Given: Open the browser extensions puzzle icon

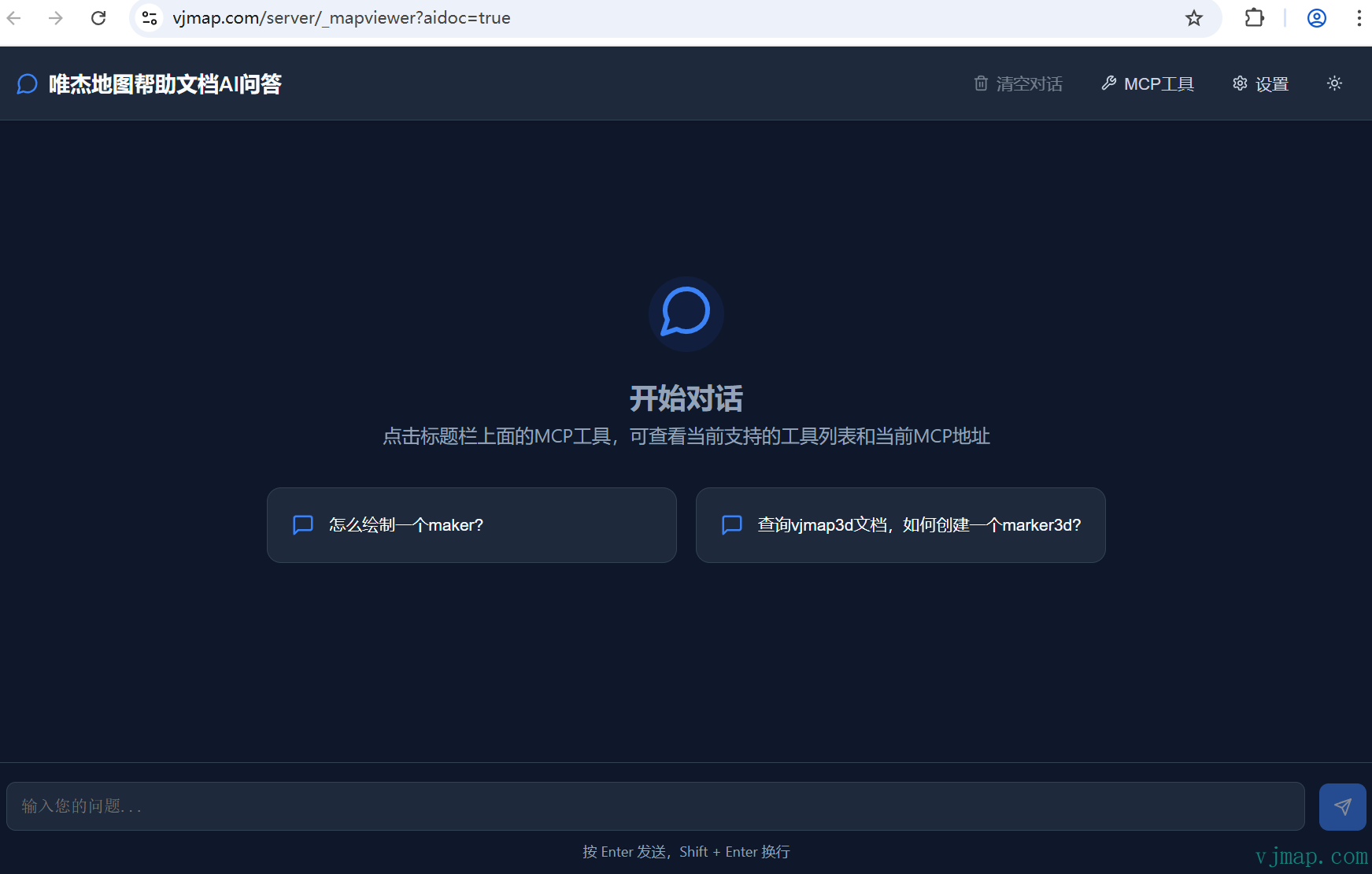Looking at the screenshot, I should point(1255,17).
